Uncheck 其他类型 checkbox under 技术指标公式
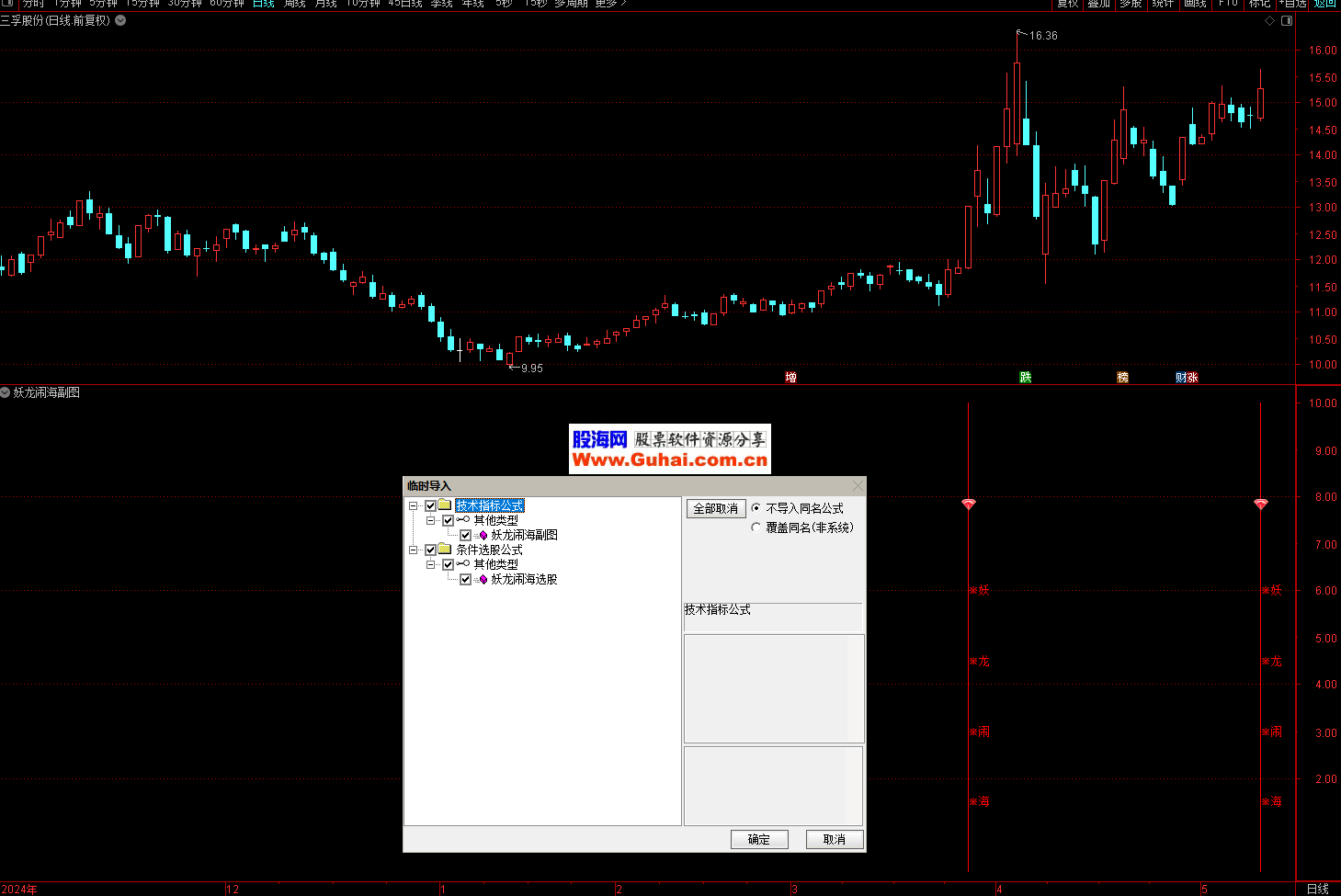The image size is (1341, 896). [448, 520]
